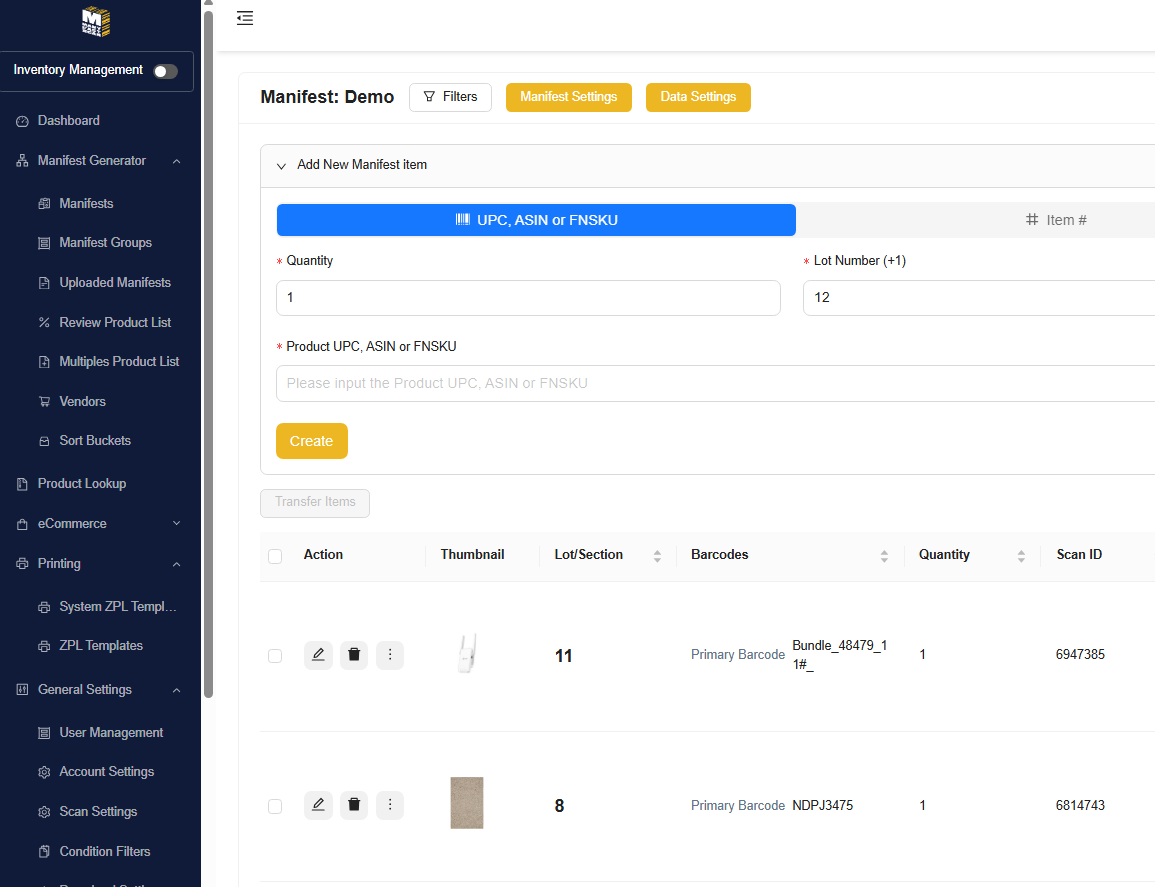This screenshot has width=1155, height=887.
Task: Click the app logo in sidebar
Action: coord(96,22)
